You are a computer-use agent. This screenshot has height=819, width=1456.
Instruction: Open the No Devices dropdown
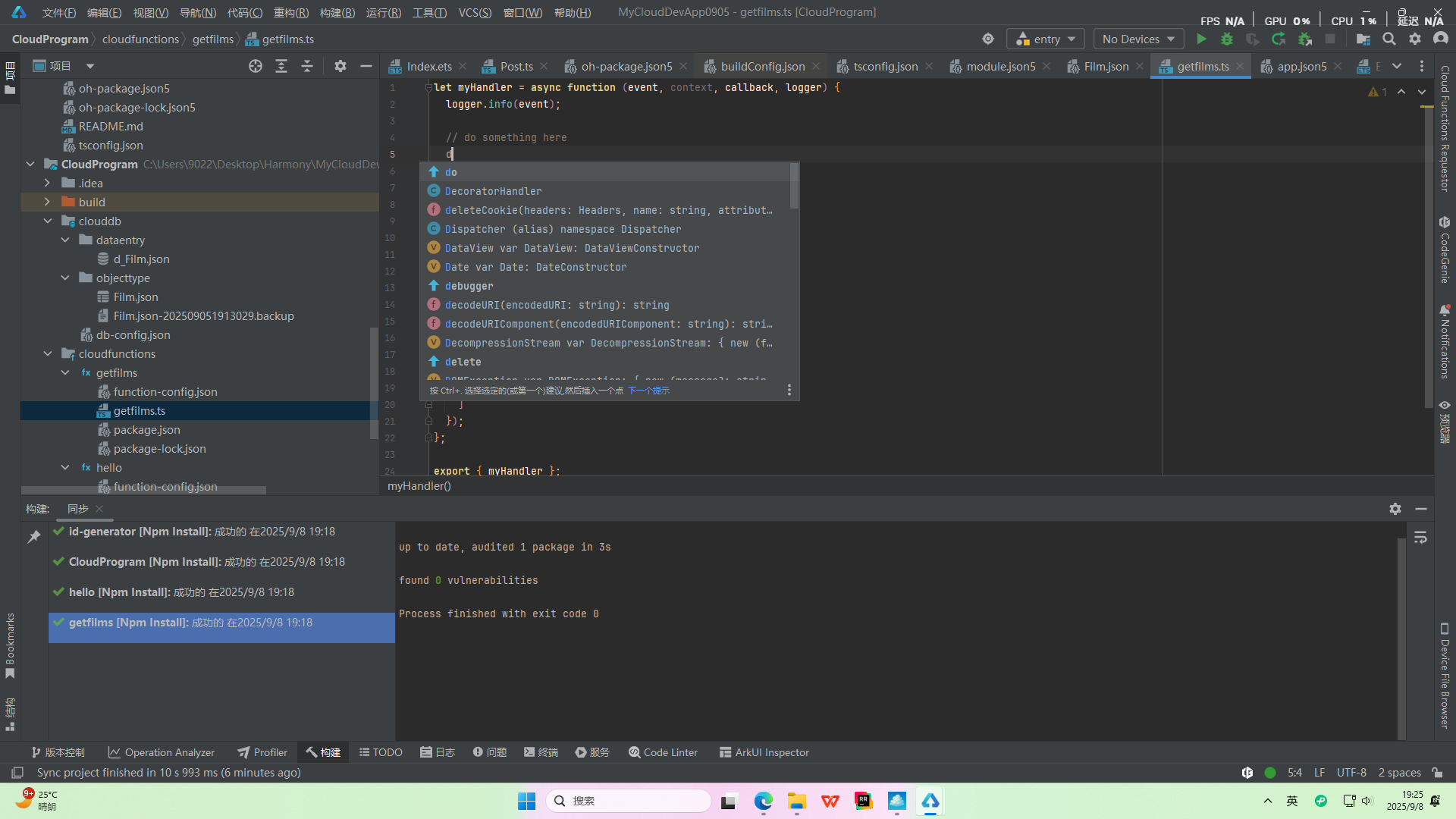[x=1138, y=39]
